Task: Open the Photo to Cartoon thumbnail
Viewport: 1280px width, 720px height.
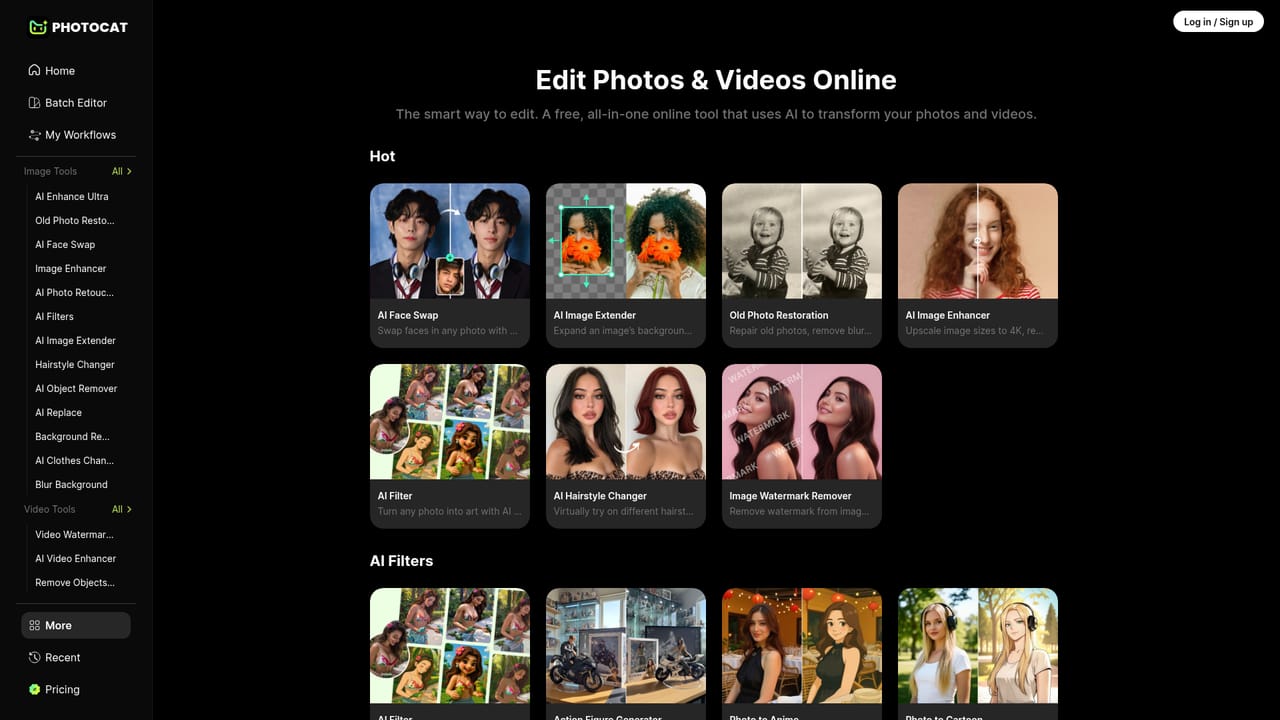Action: pyautogui.click(x=978, y=646)
